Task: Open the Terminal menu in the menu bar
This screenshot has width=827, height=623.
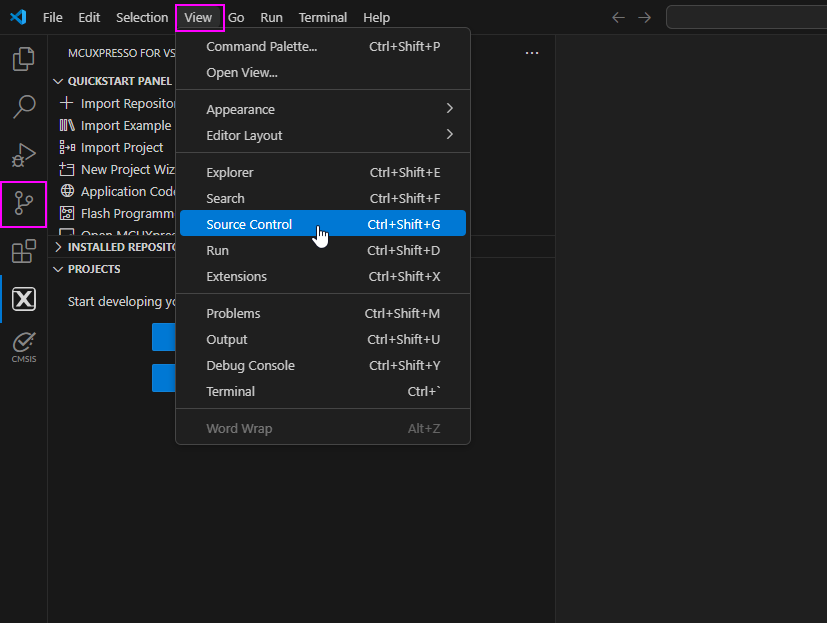Action: coord(322,17)
